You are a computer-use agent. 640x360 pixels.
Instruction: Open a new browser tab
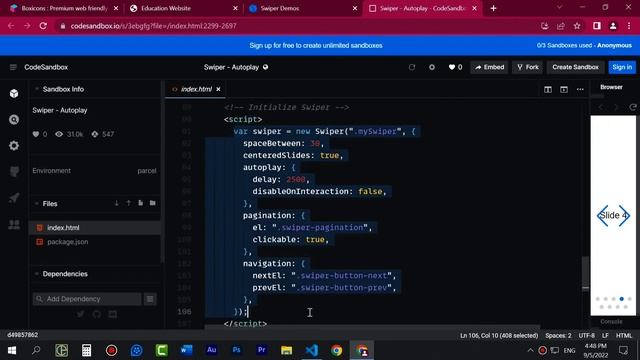coord(493,8)
